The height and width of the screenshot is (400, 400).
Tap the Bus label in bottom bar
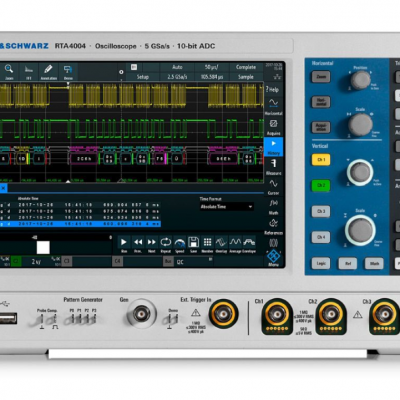coord(168,262)
